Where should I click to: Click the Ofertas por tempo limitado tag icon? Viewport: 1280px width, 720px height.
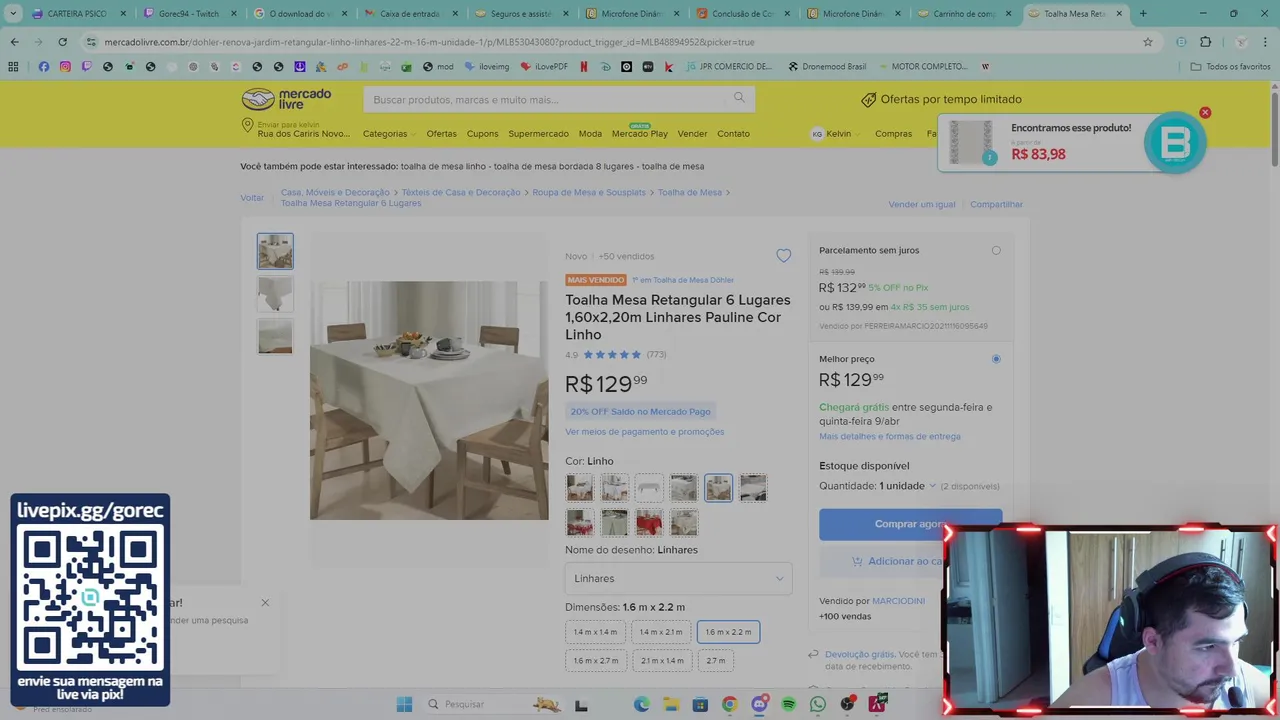click(x=868, y=99)
